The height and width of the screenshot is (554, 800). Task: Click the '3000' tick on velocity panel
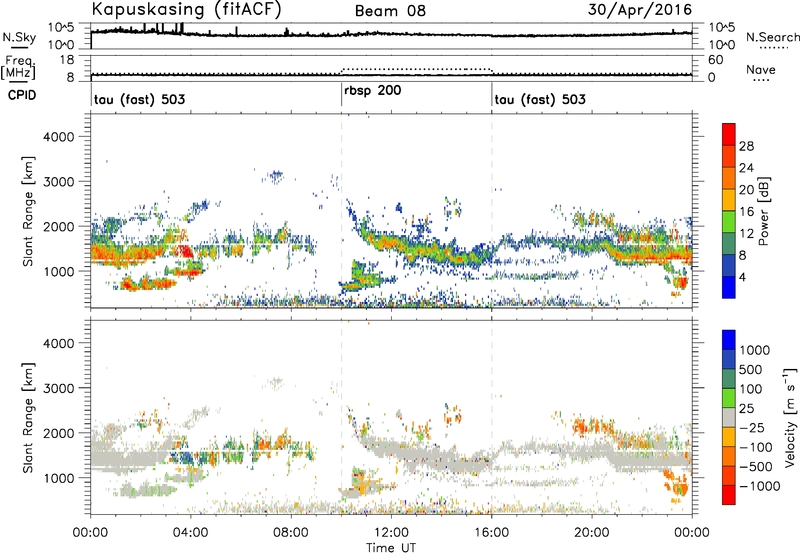(59, 388)
